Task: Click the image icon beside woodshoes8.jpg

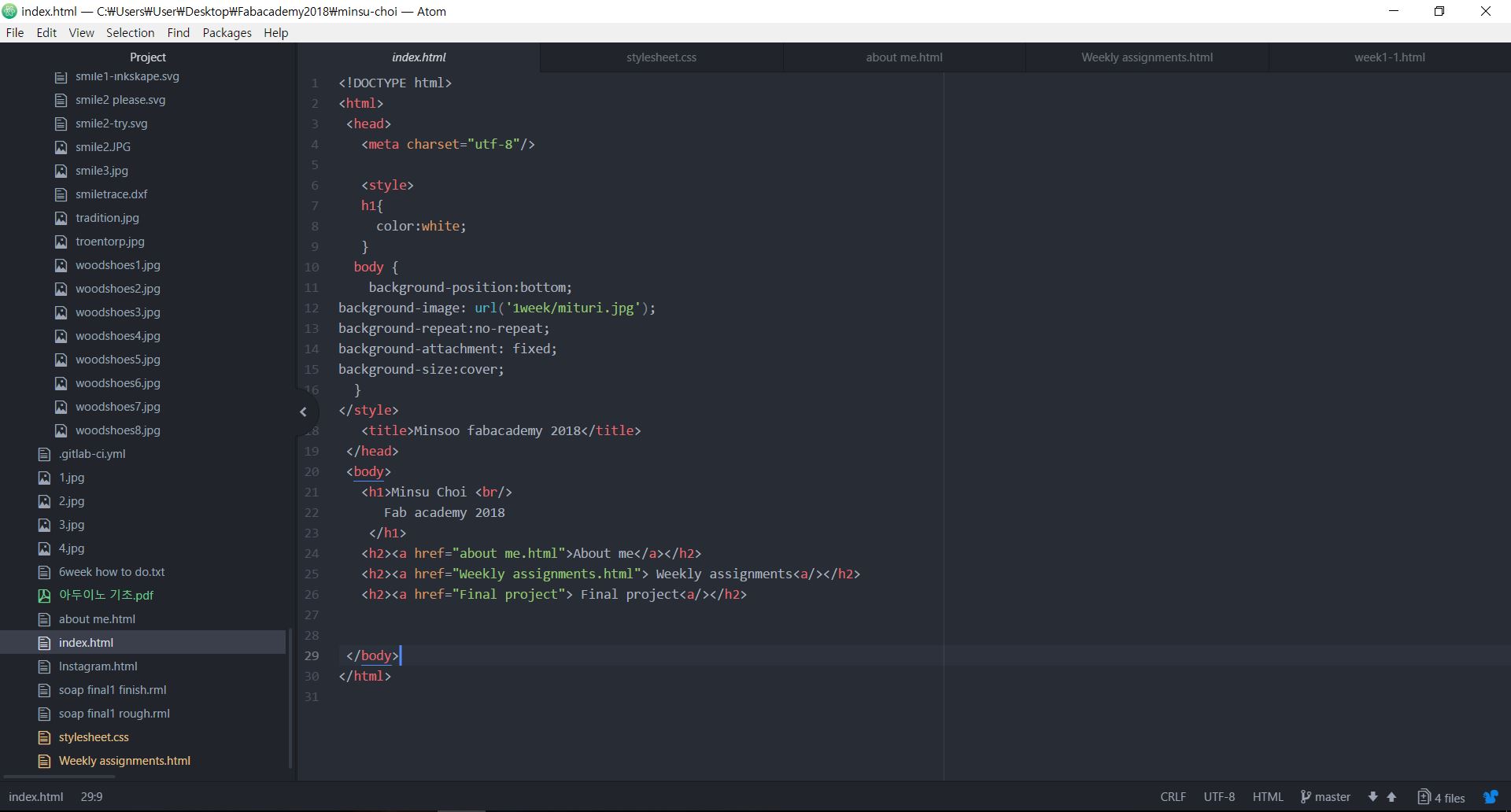Action: pos(61,430)
